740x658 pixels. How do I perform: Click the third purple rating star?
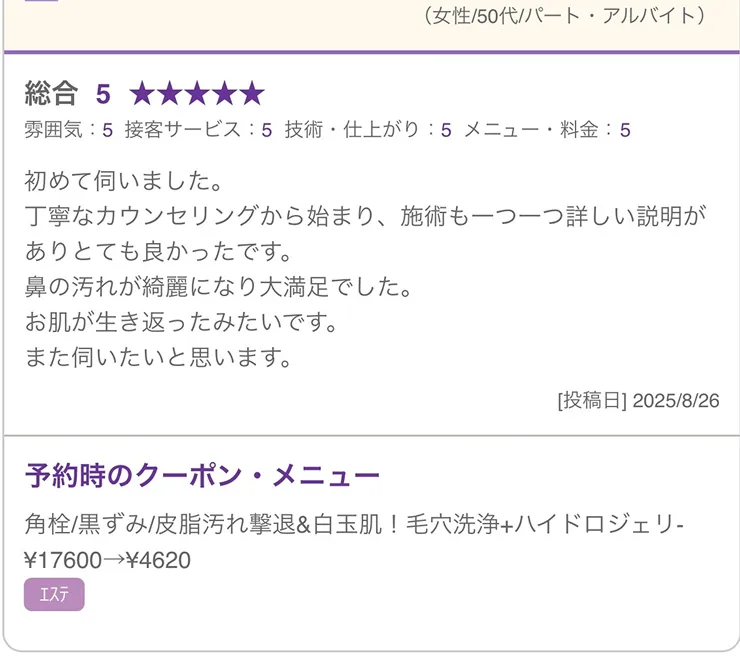point(197,94)
